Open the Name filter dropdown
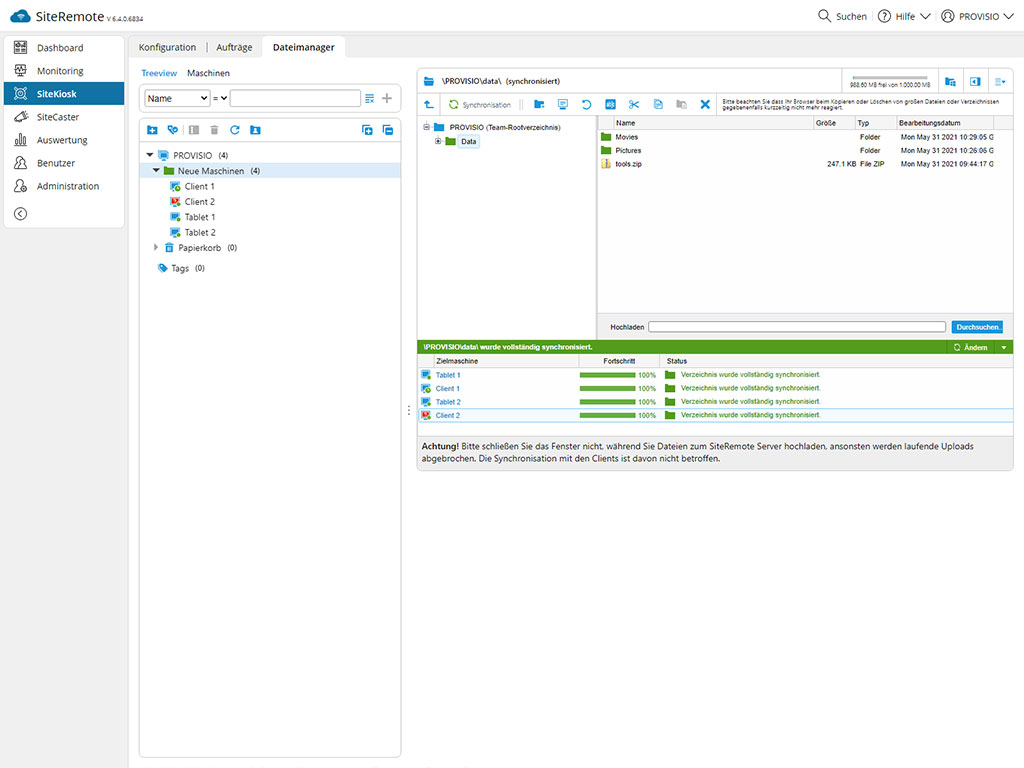 (177, 98)
